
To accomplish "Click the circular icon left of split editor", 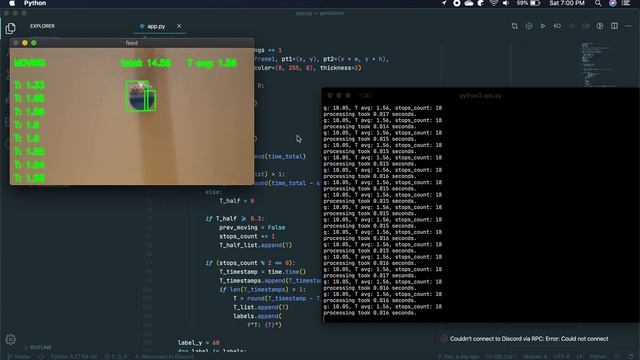I will [x=600, y=26].
